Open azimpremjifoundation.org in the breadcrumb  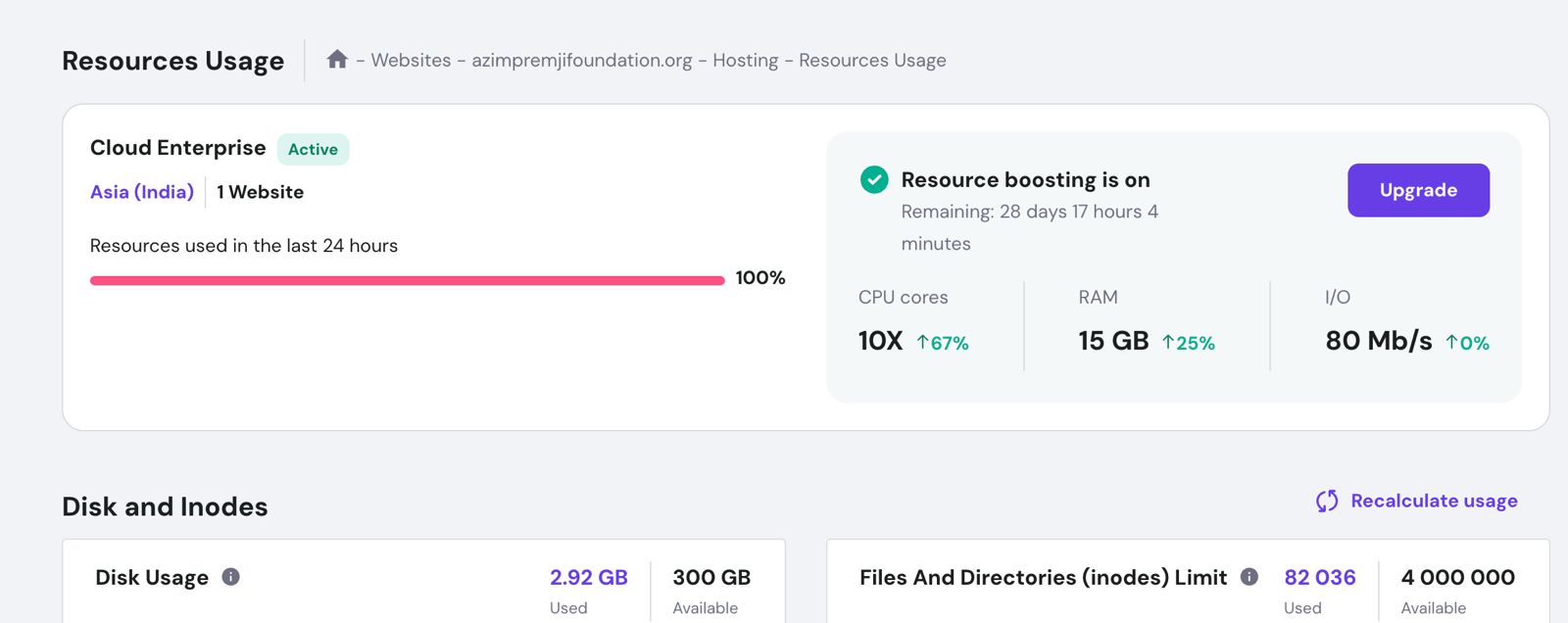click(x=582, y=61)
